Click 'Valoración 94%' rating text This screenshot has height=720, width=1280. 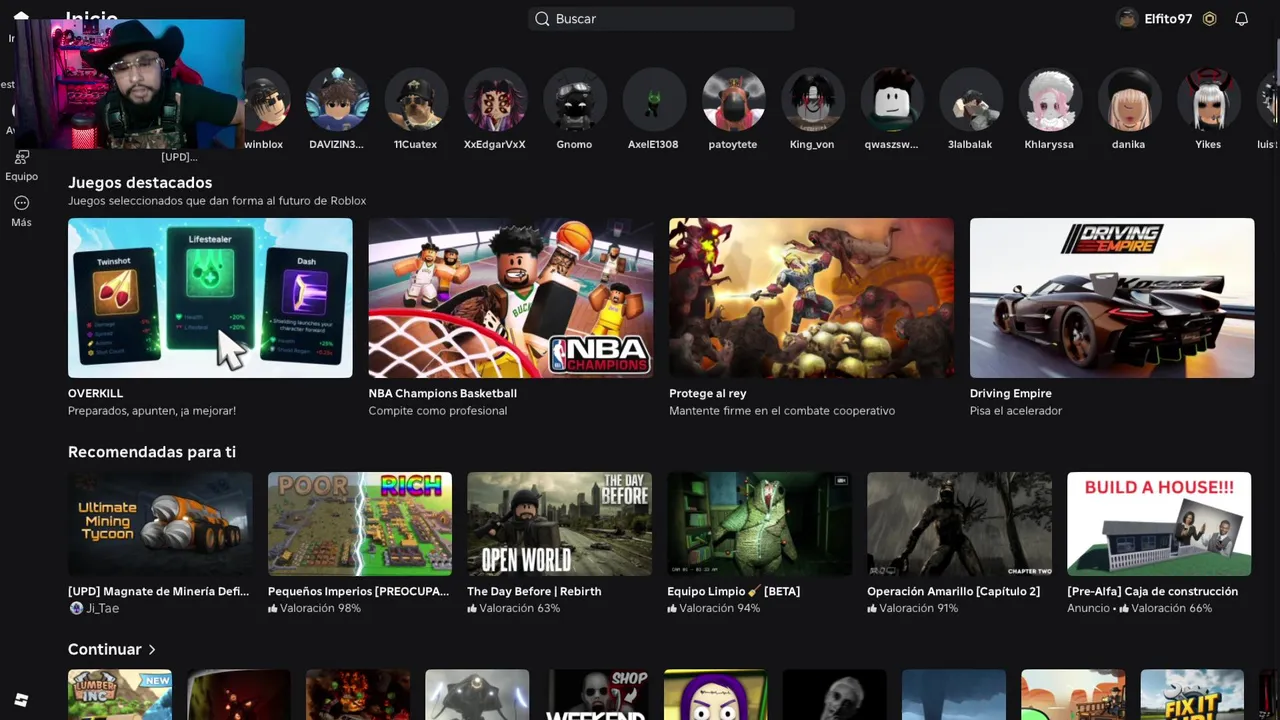[x=719, y=608]
